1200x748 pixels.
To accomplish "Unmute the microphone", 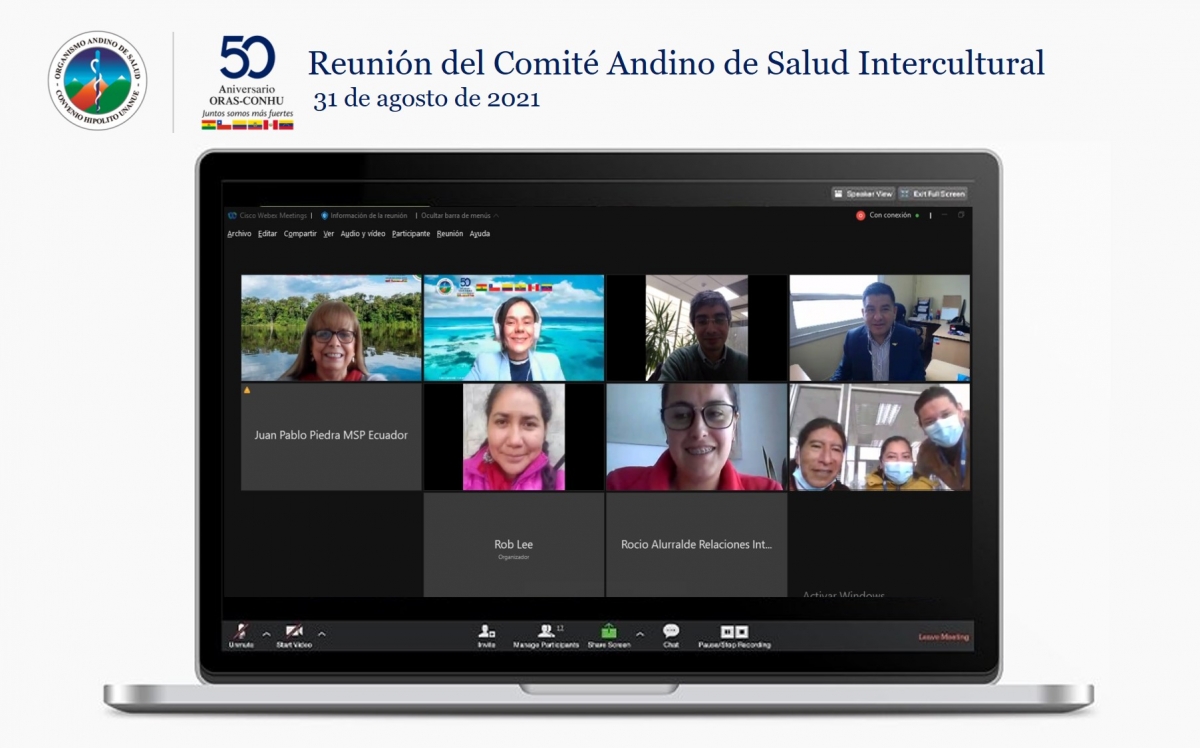I will (240, 632).
